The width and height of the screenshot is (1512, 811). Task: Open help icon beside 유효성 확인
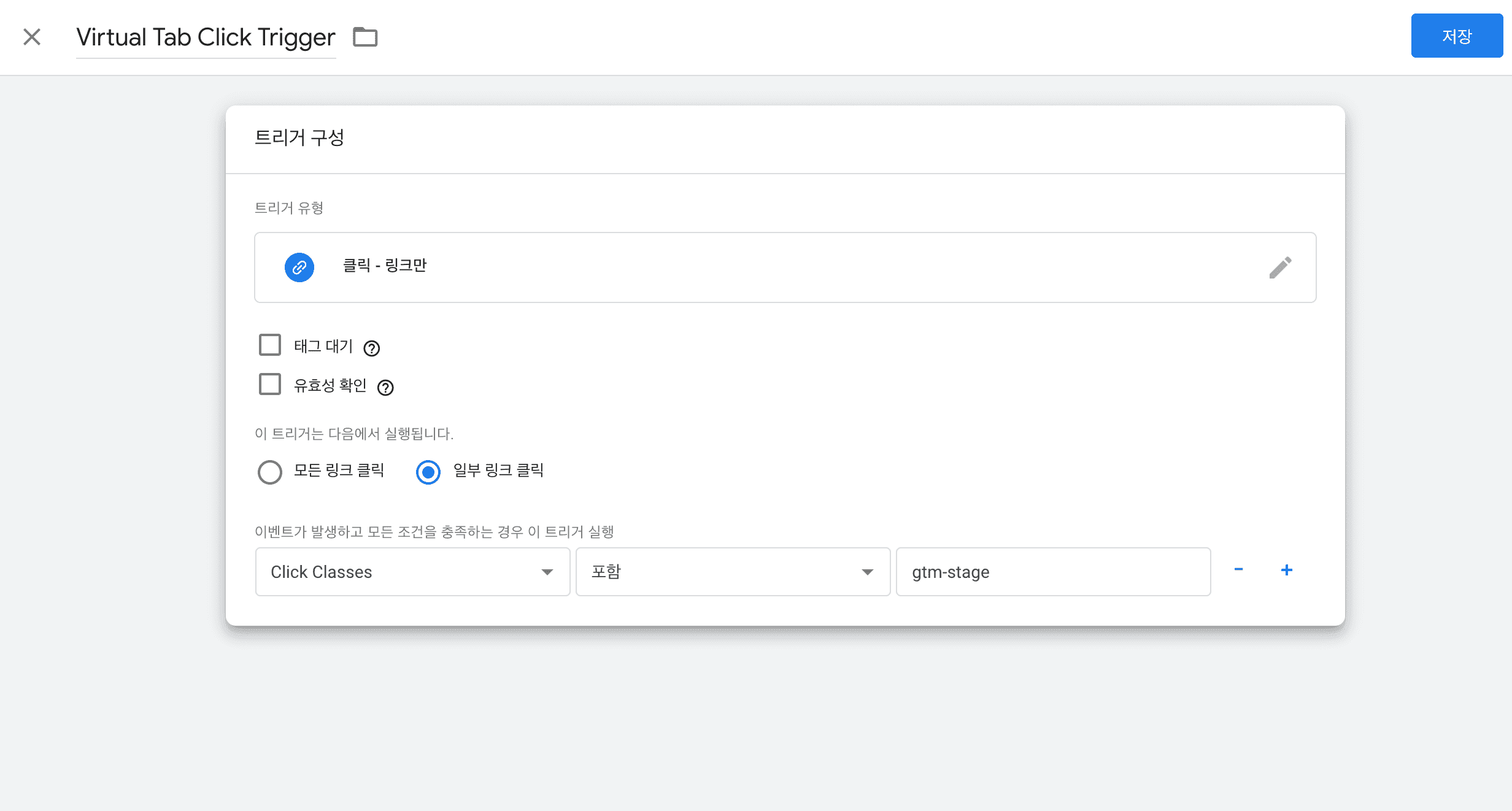click(385, 388)
